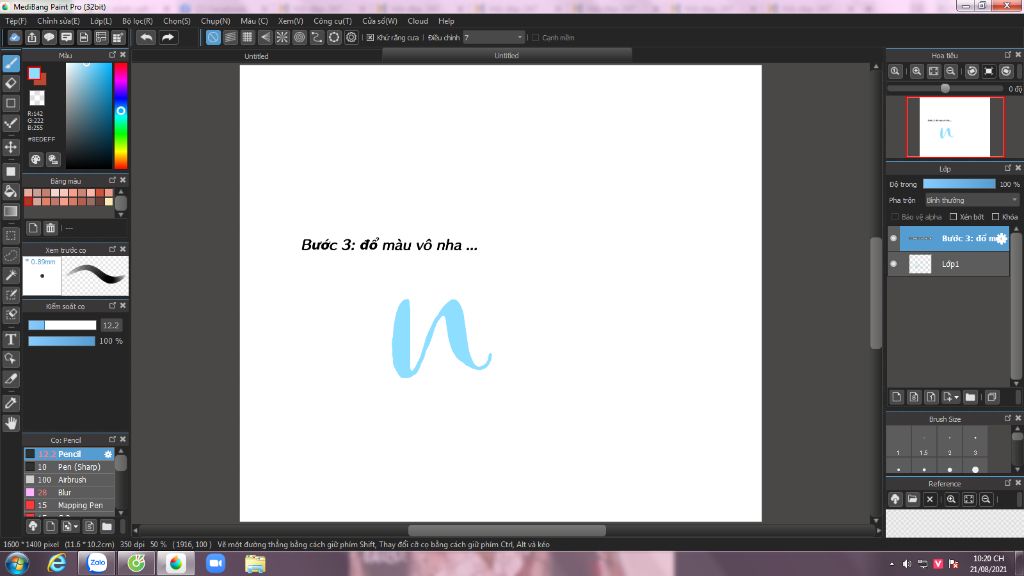Select the Bucket fill tool
Image resolution: width=1024 pixels, height=576 pixels.
tap(11, 191)
